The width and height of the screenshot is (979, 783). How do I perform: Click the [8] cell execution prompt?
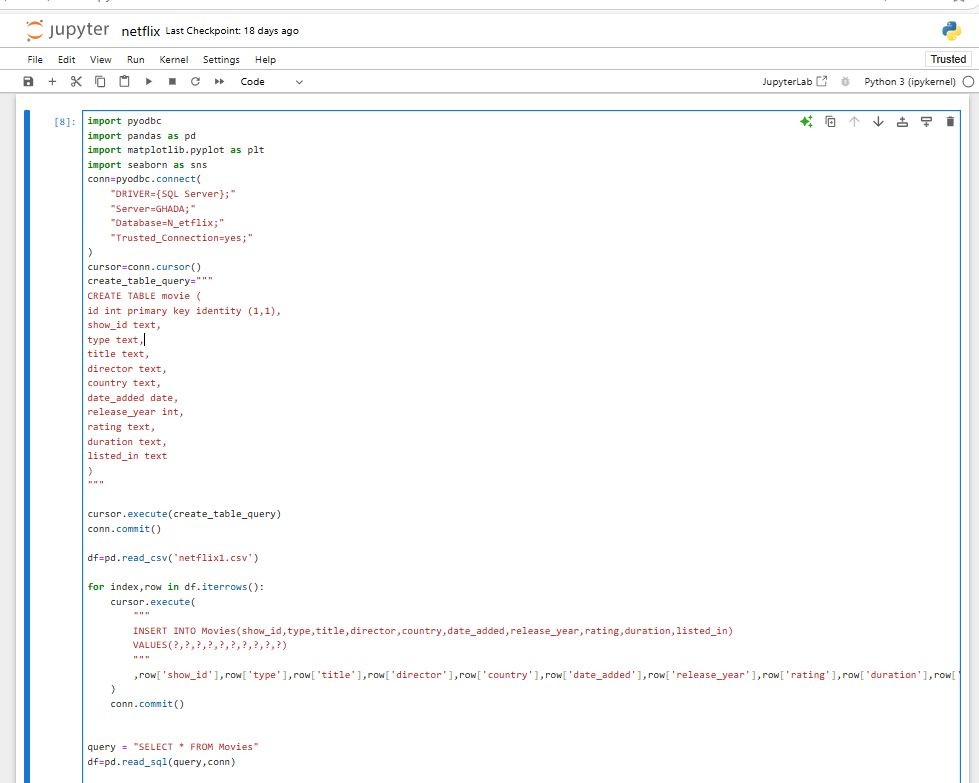point(65,122)
